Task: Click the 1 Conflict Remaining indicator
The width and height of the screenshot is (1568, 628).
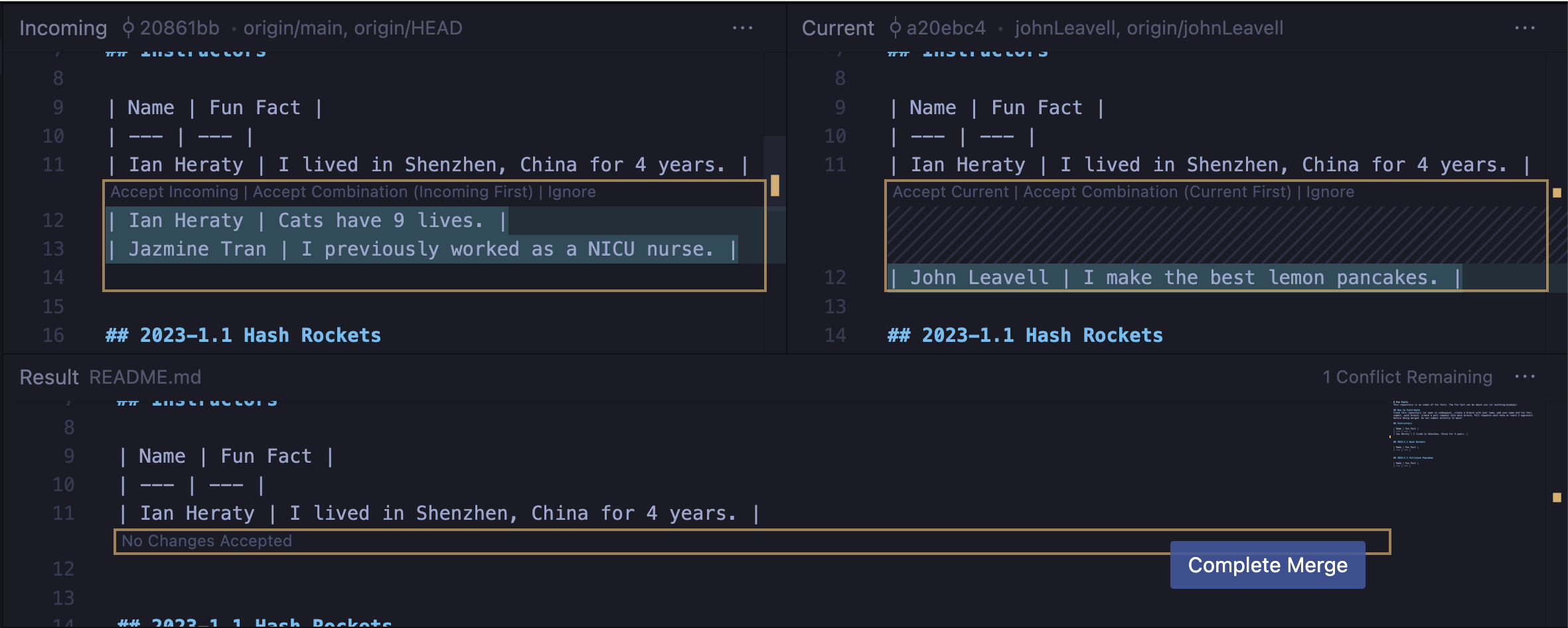Action: pos(1407,377)
